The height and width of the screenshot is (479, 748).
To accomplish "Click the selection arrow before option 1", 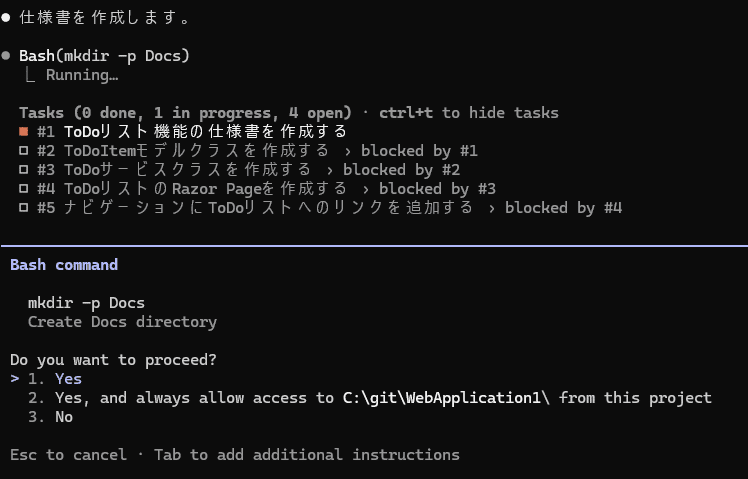I will pyautogui.click(x=15, y=379).
